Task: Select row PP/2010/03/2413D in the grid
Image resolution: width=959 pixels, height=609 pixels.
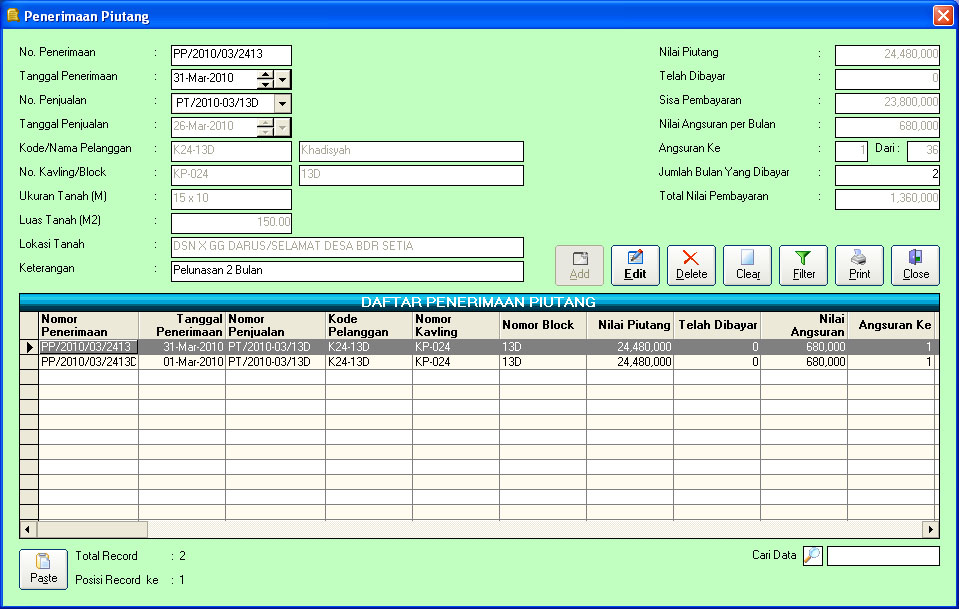Action: pos(88,362)
